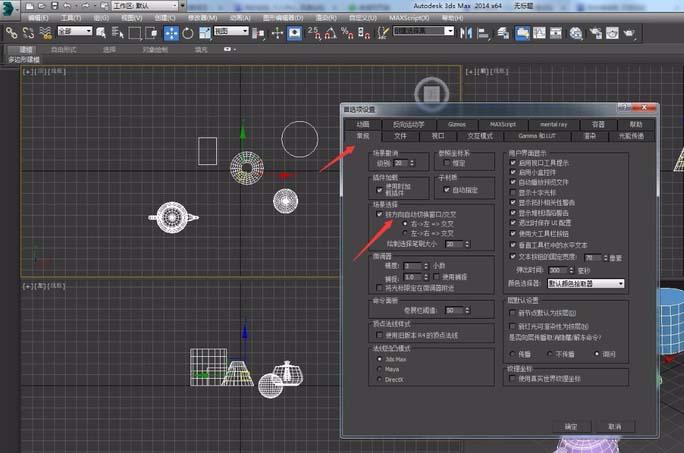Select 左->右 => 交叉 radio option
The height and width of the screenshot is (453, 684).
[403, 233]
